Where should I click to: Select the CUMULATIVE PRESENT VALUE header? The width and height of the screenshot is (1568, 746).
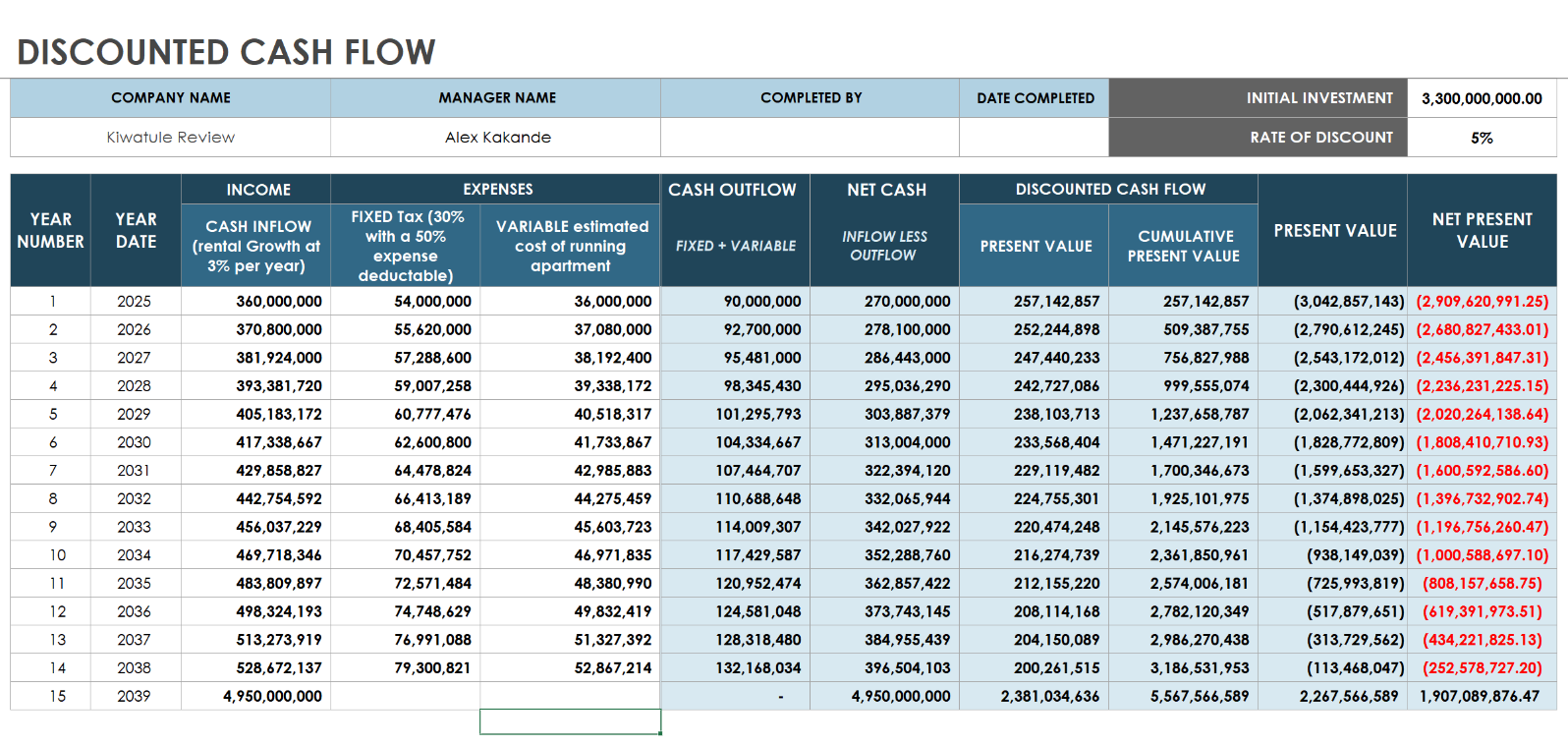click(x=1184, y=246)
